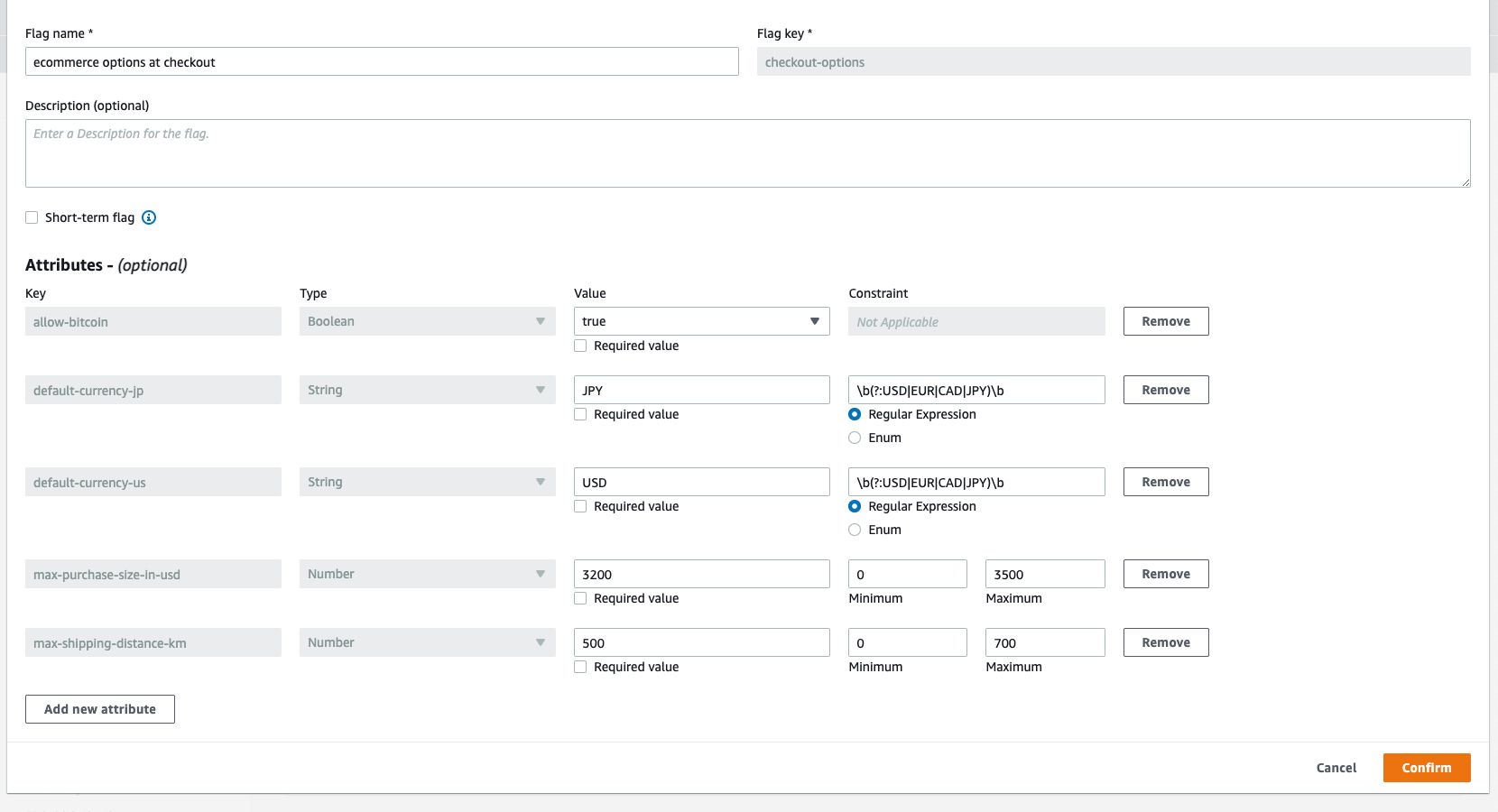
Task: Click into the Description text area
Action: [x=748, y=153]
